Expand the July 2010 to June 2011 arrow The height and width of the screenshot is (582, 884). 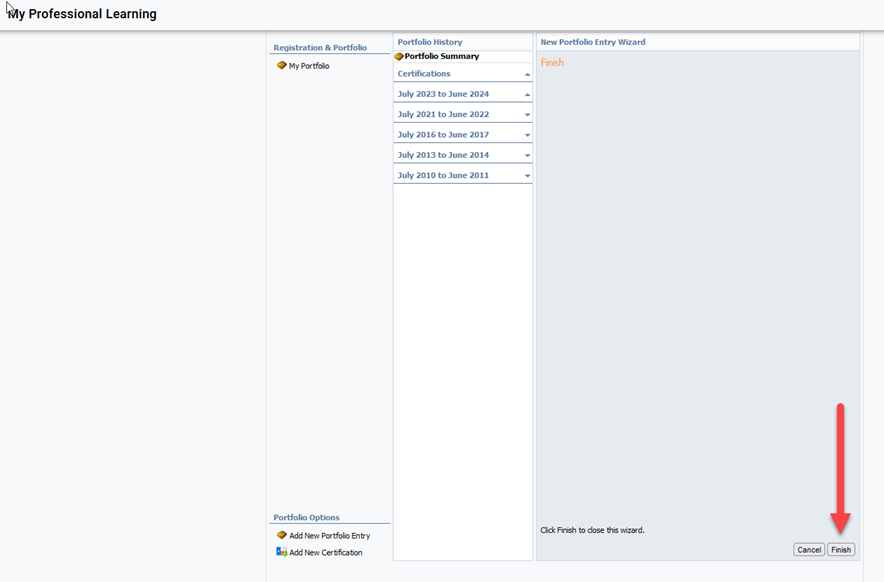[x=527, y=176]
